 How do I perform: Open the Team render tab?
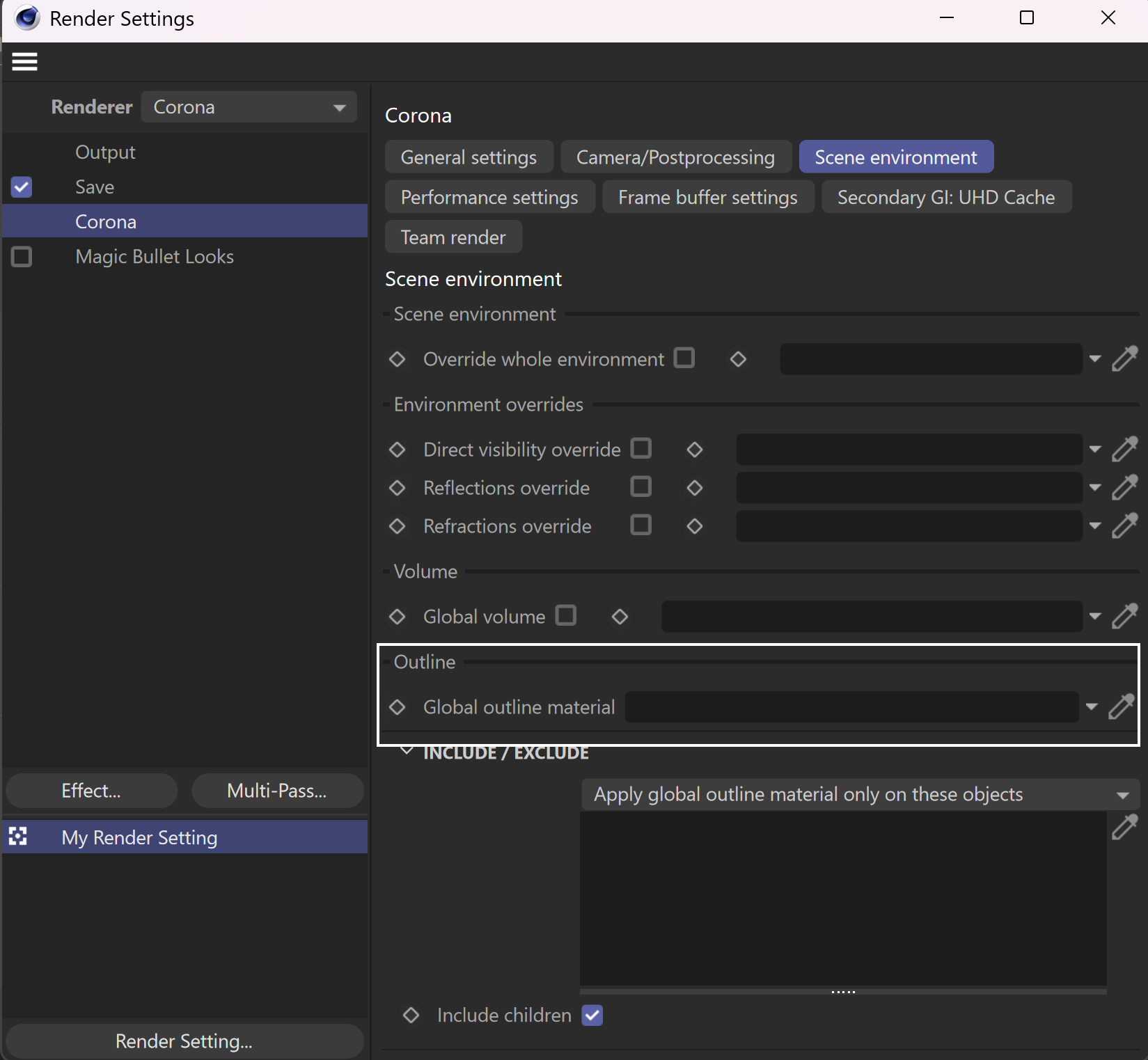coord(453,237)
